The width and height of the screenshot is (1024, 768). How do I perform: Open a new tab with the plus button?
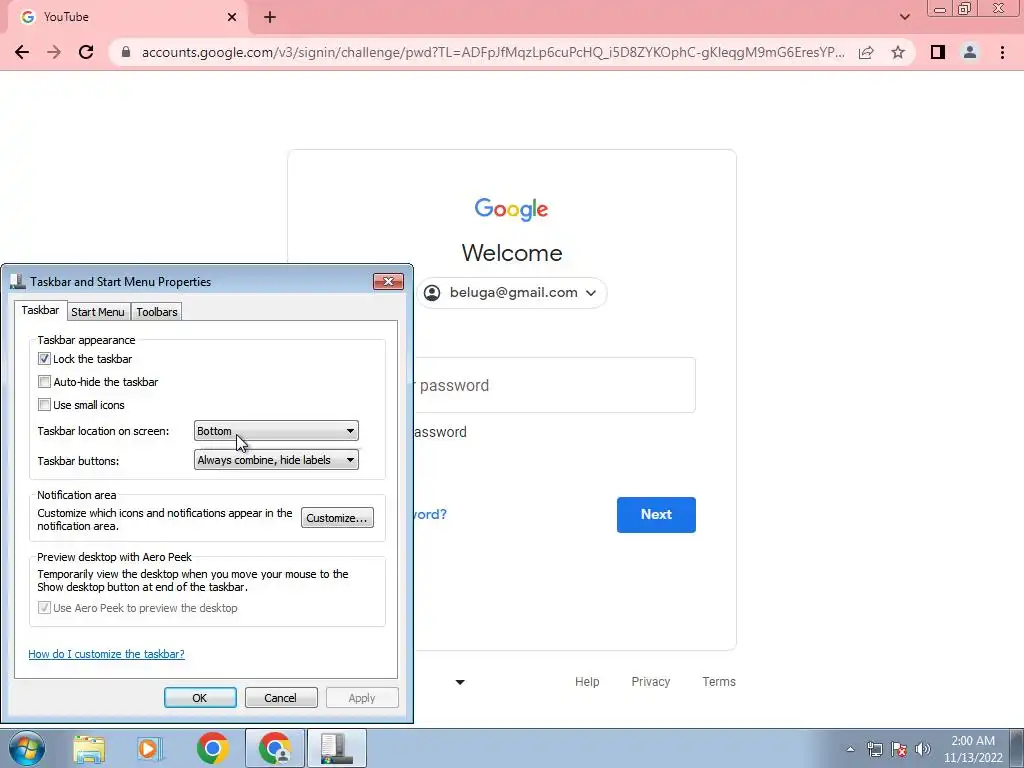pyautogui.click(x=270, y=17)
